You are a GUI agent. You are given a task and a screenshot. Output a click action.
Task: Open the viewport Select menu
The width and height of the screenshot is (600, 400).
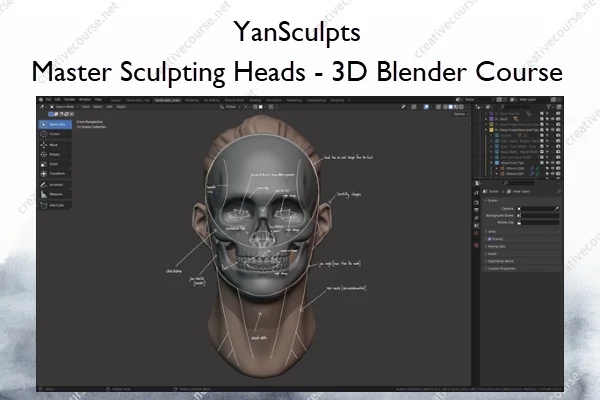(x=98, y=107)
